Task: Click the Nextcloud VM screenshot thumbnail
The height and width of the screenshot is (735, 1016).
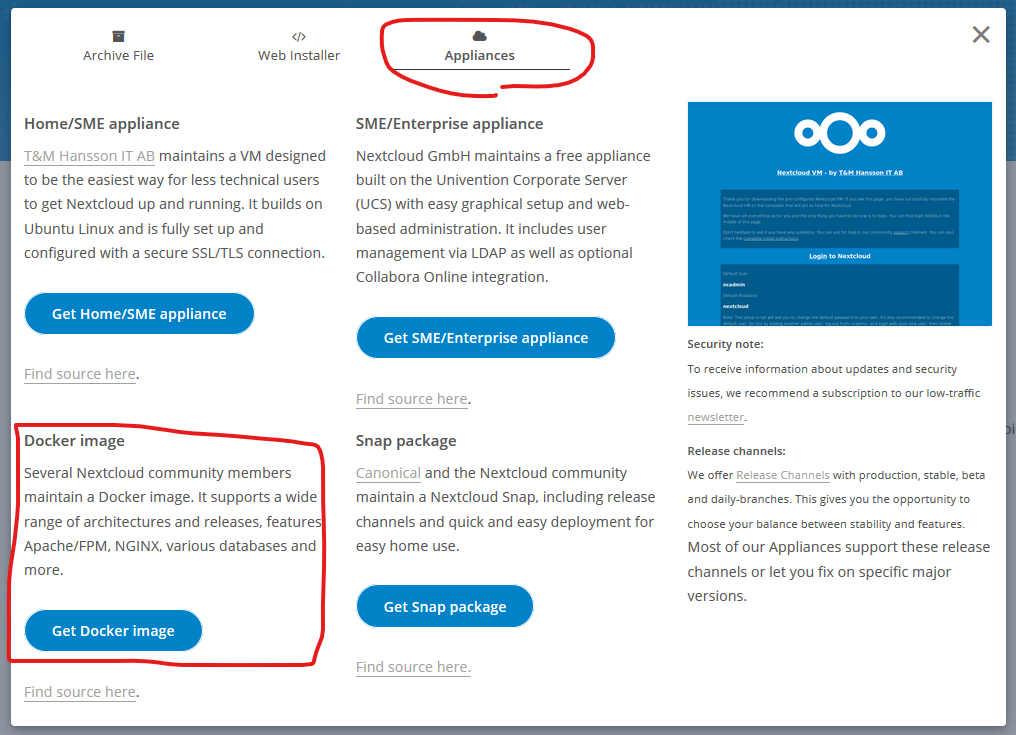Action: pyautogui.click(x=840, y=214)
